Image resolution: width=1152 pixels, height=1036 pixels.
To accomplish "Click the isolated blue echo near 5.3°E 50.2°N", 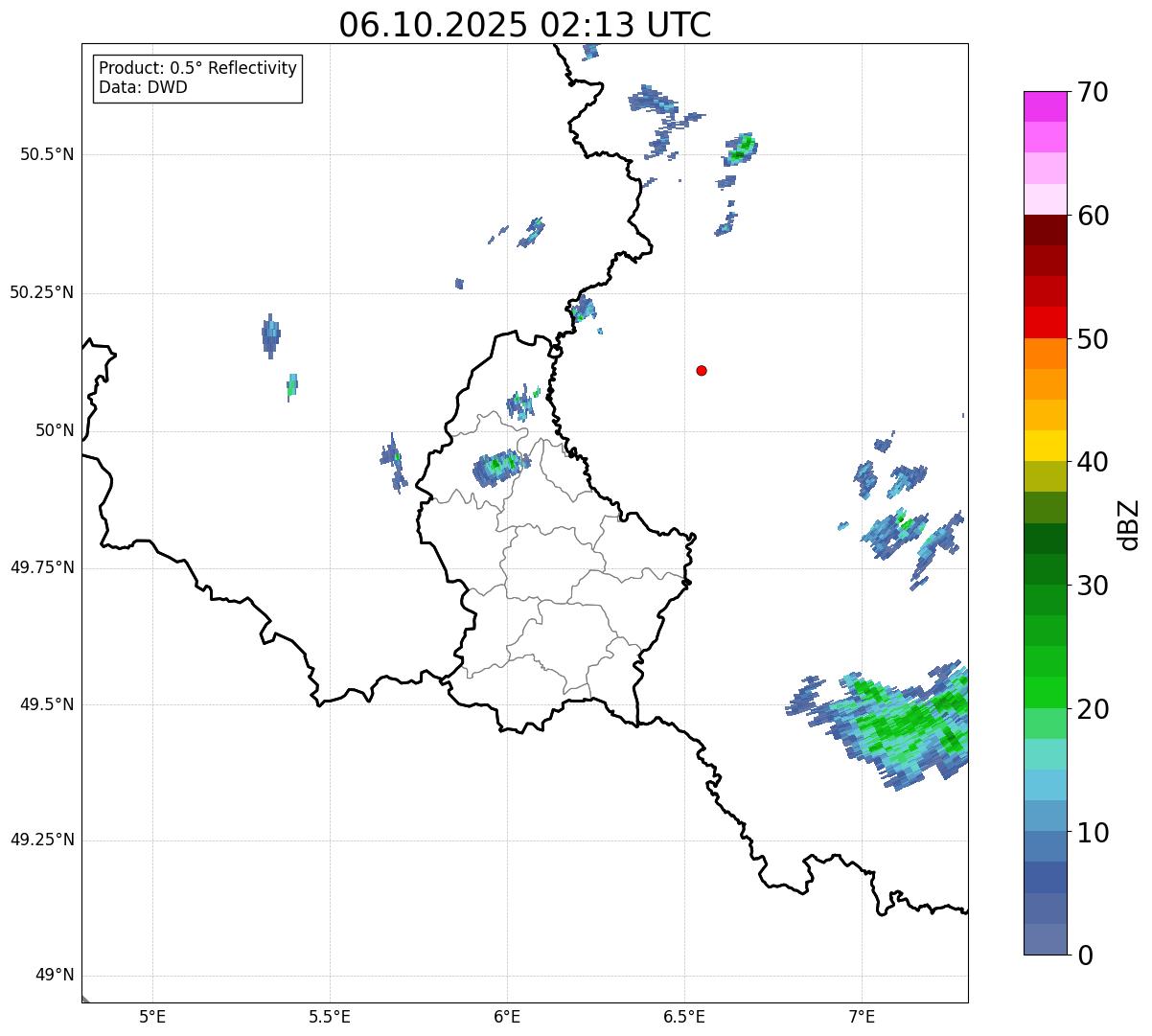I will 271,335.
